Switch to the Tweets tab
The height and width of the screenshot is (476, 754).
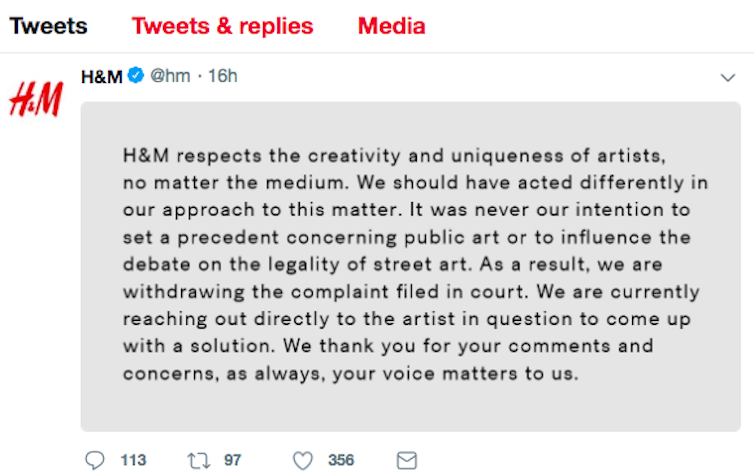click(48, 26)
